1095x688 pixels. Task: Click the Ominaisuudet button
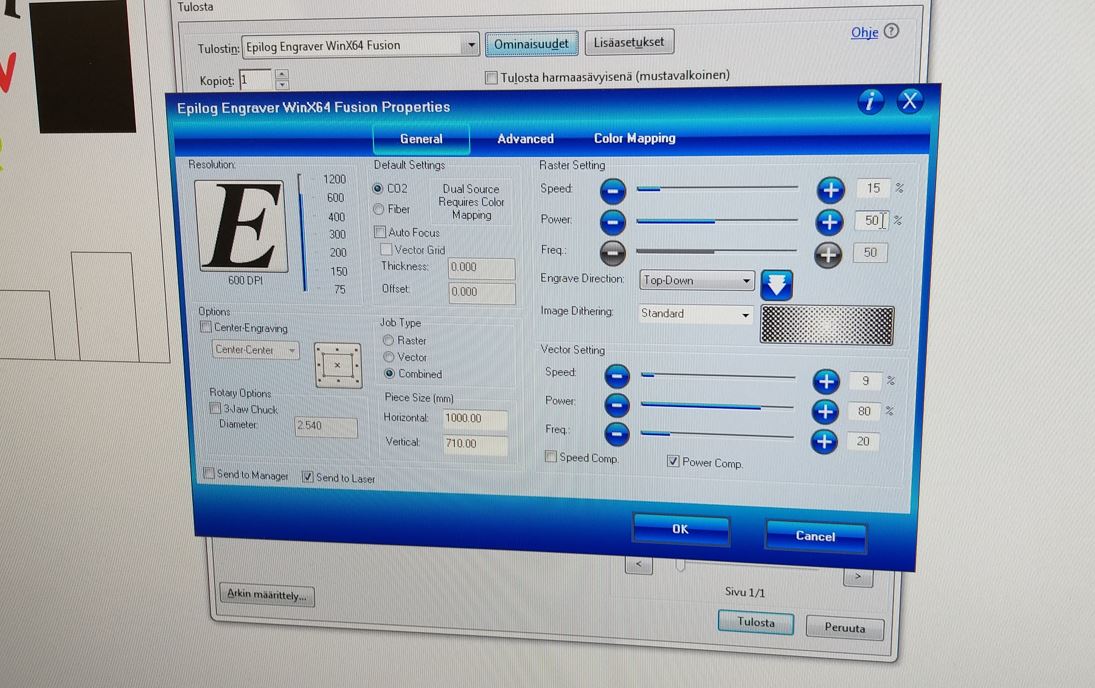531,44
